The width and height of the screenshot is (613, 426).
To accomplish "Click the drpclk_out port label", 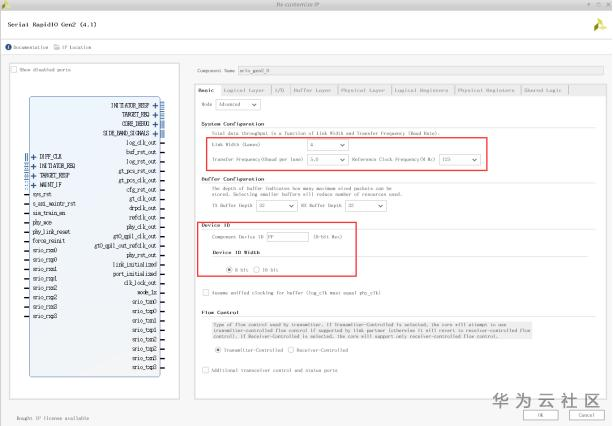I will tap(143, 208).
